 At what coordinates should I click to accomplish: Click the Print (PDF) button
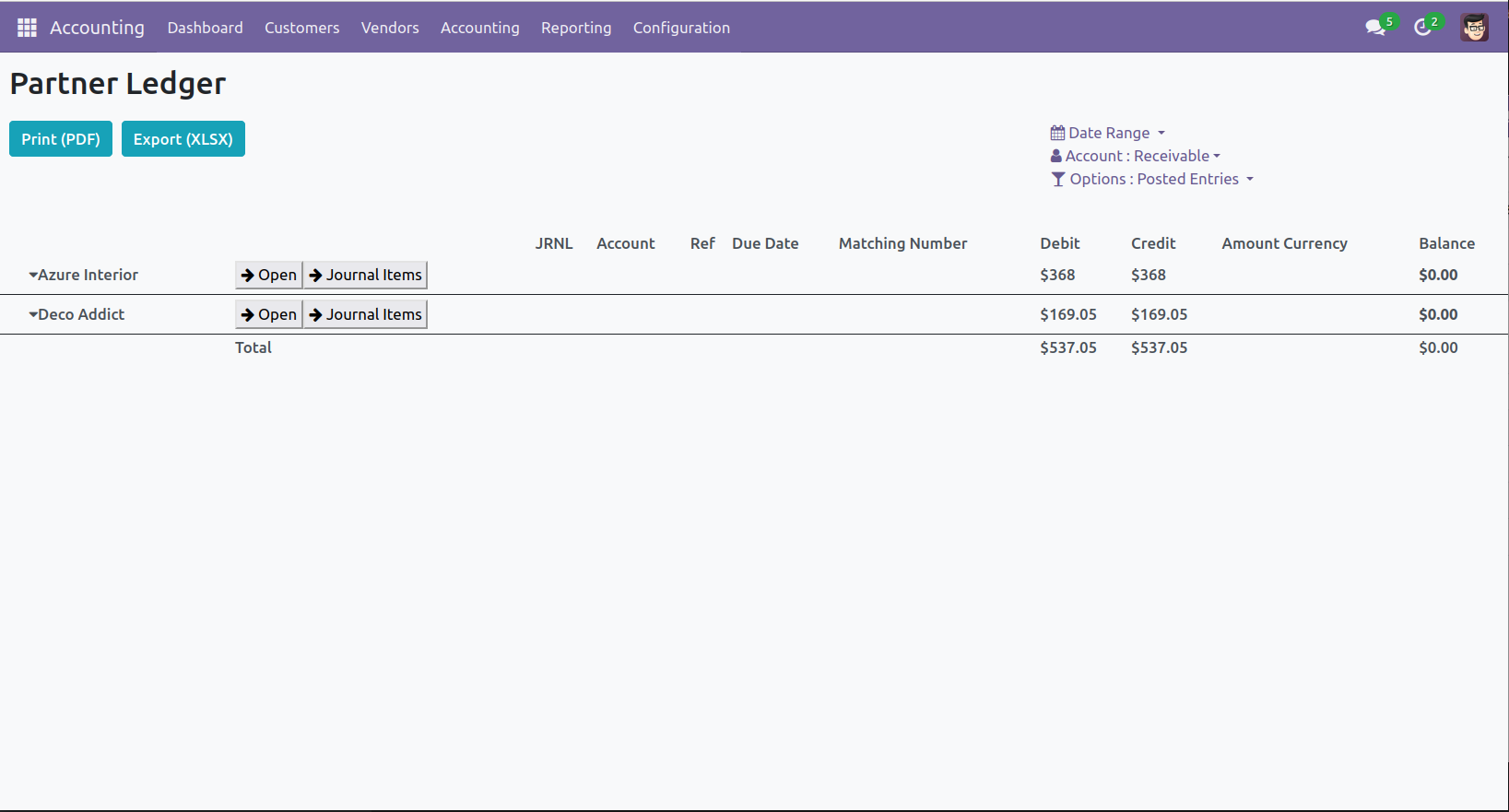(61, 139)
